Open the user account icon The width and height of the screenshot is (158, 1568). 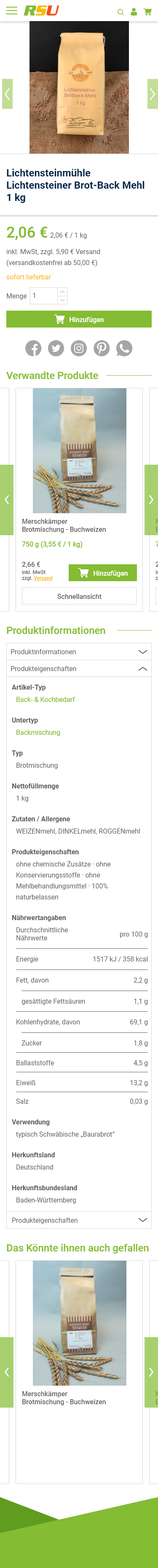coord(134,11)
